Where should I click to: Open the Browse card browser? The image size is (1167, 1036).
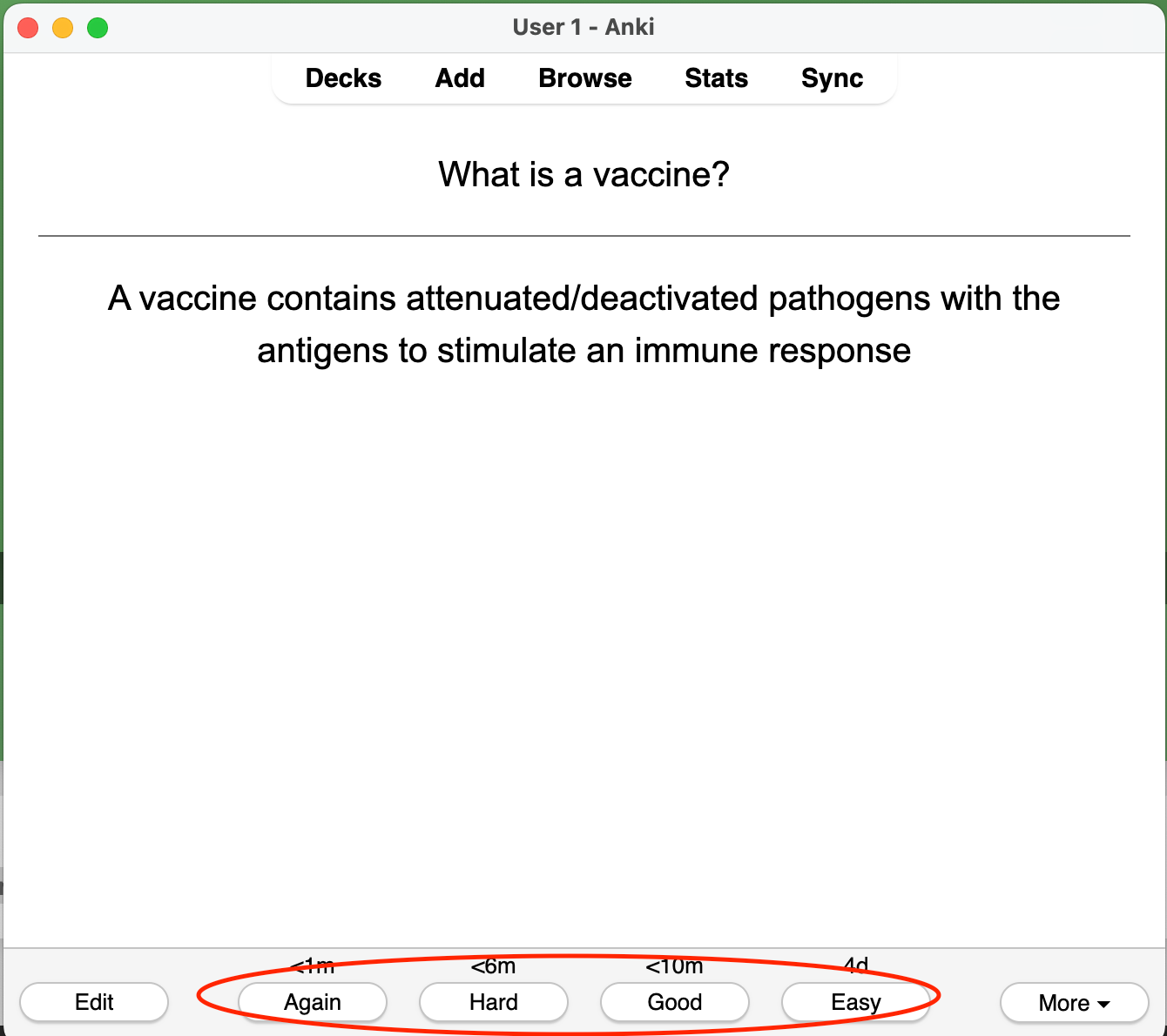pyautogui.click(x=585, y=78)
